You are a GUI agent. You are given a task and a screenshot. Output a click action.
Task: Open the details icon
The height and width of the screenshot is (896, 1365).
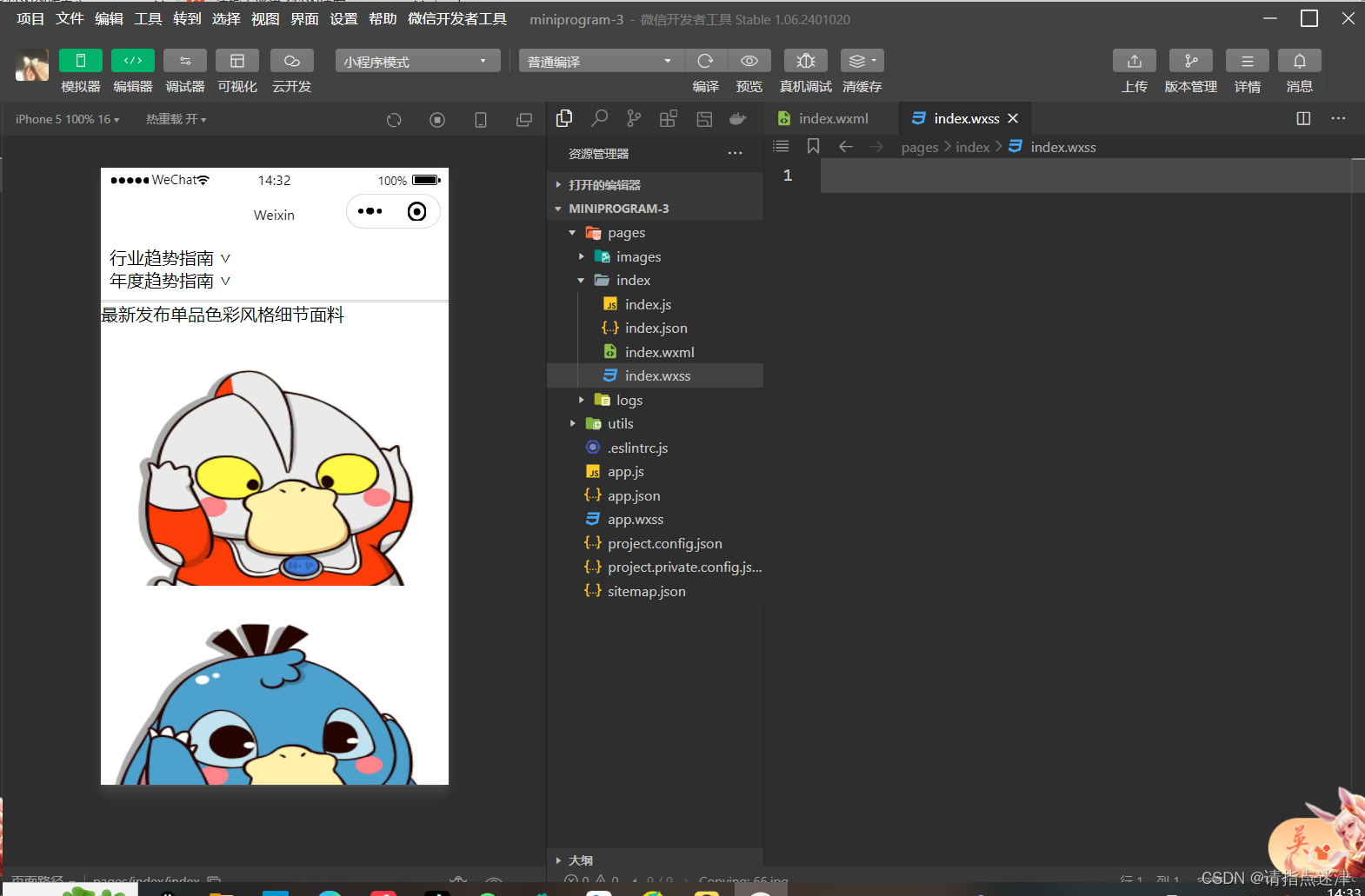pyautogui.click(x=1248, y=61)
